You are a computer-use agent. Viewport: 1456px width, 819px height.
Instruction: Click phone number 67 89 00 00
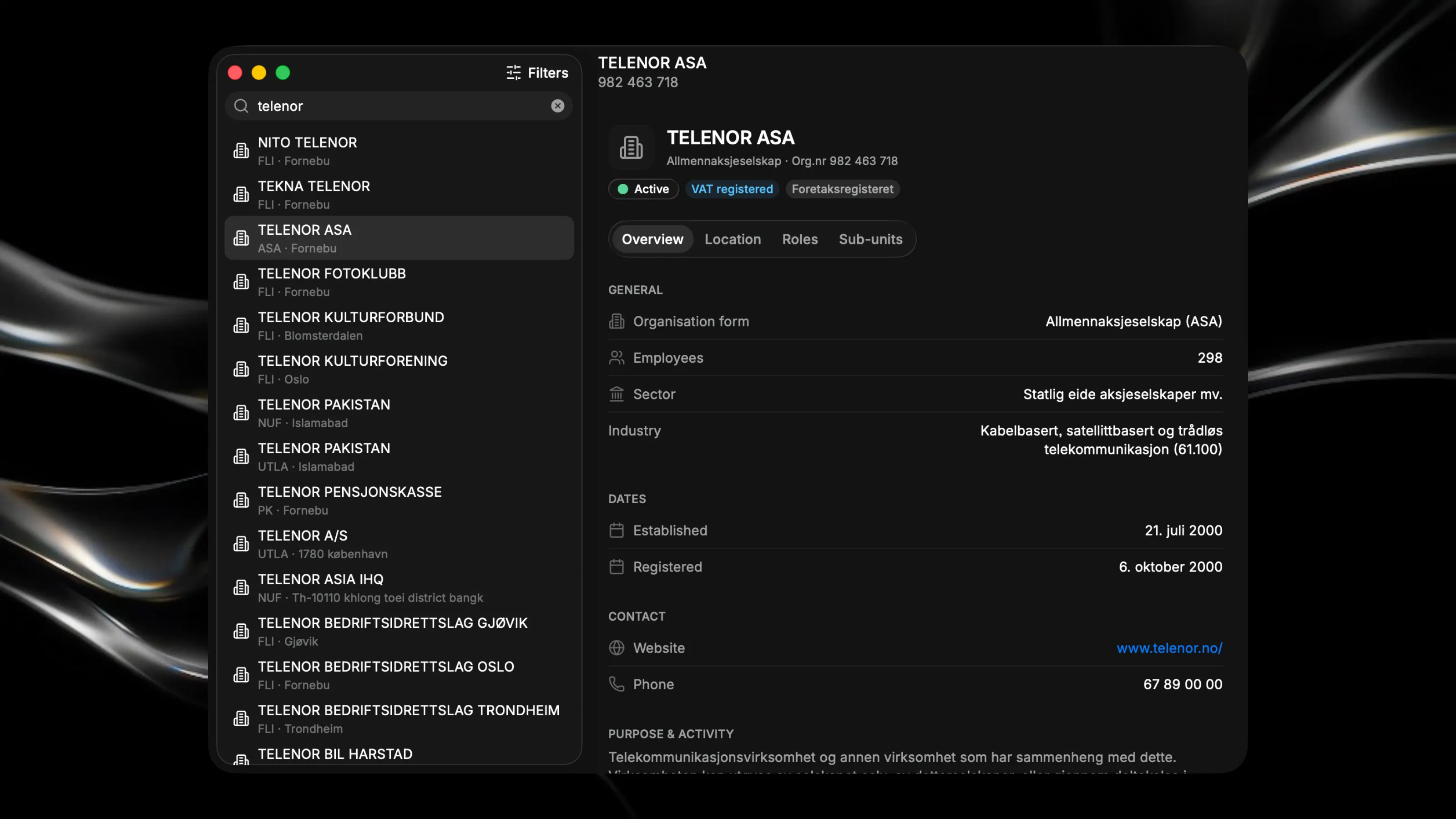1183,684
